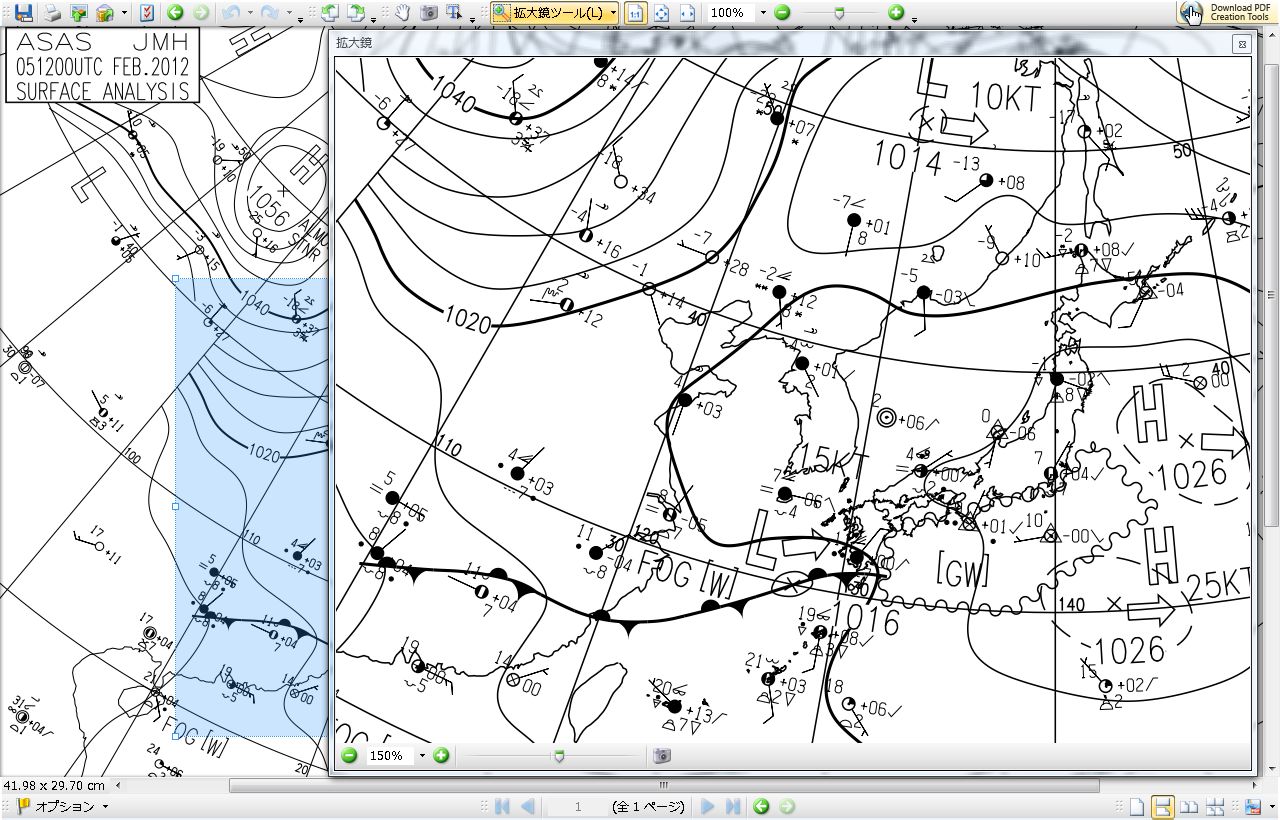The image size is (1280, 820).
Task: Click the 拡大鏡ツール(L) loupe tool button
Action: [549, 13]
